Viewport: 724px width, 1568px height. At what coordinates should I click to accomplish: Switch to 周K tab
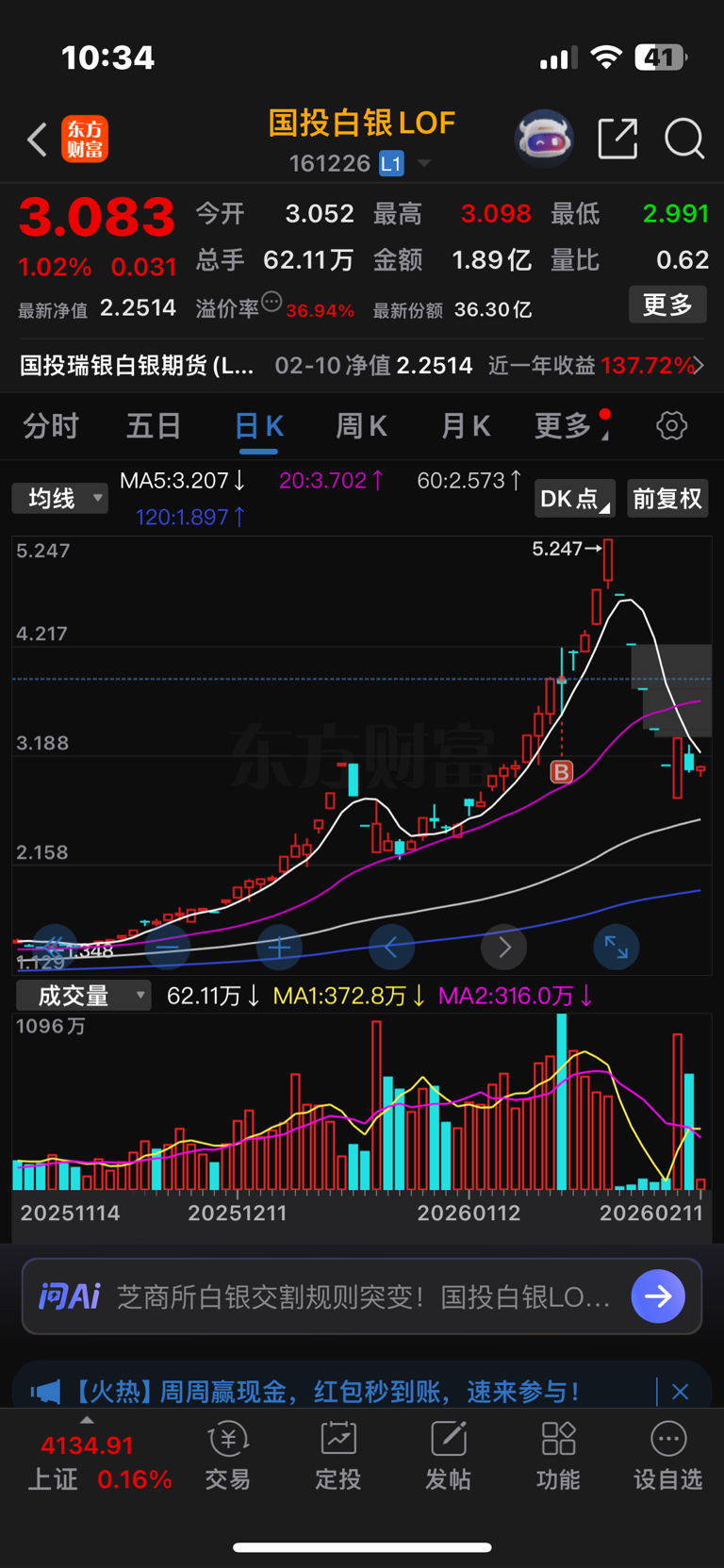coord(362,426)
